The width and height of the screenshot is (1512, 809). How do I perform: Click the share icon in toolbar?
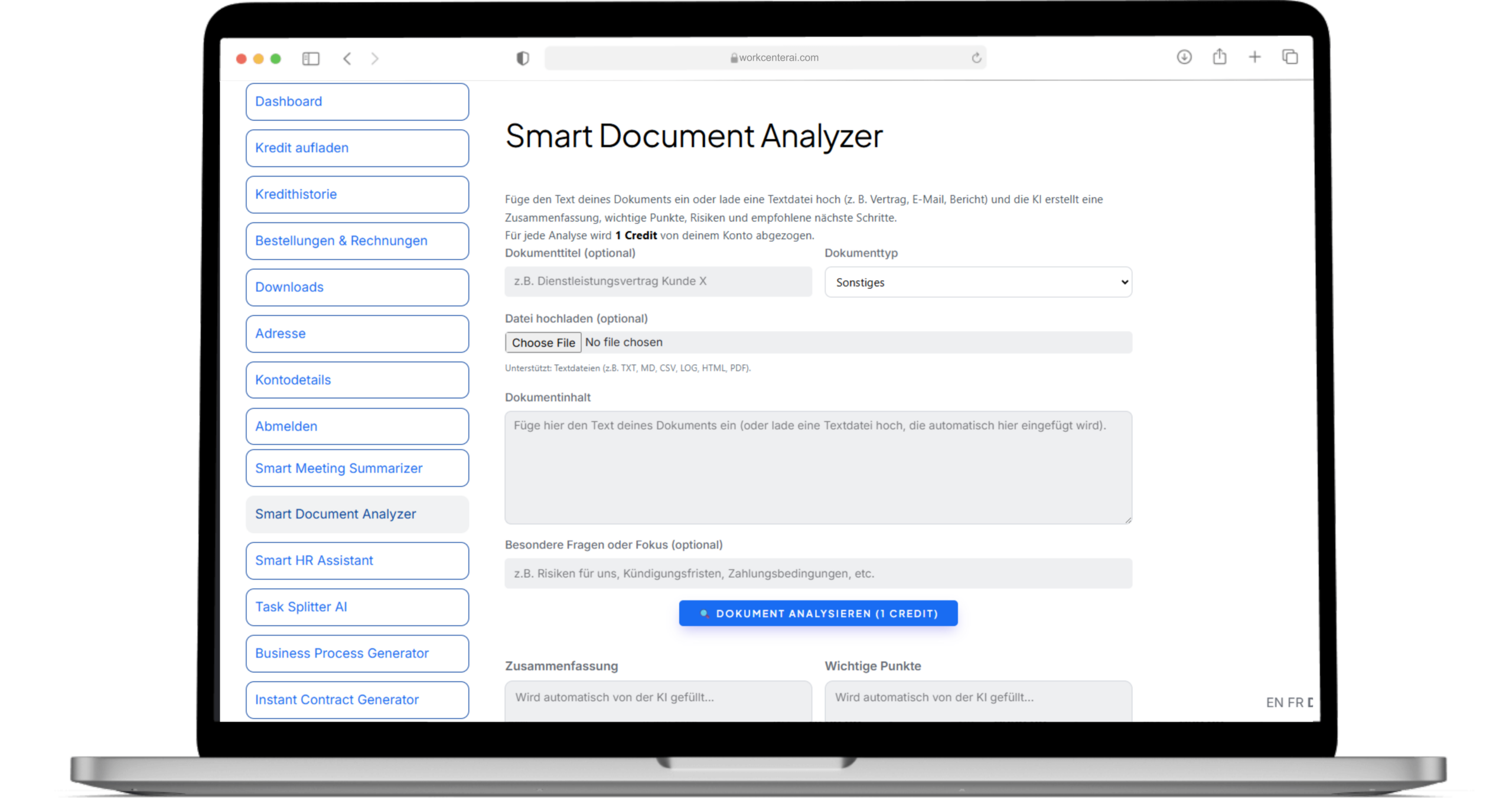(1220, 57)
